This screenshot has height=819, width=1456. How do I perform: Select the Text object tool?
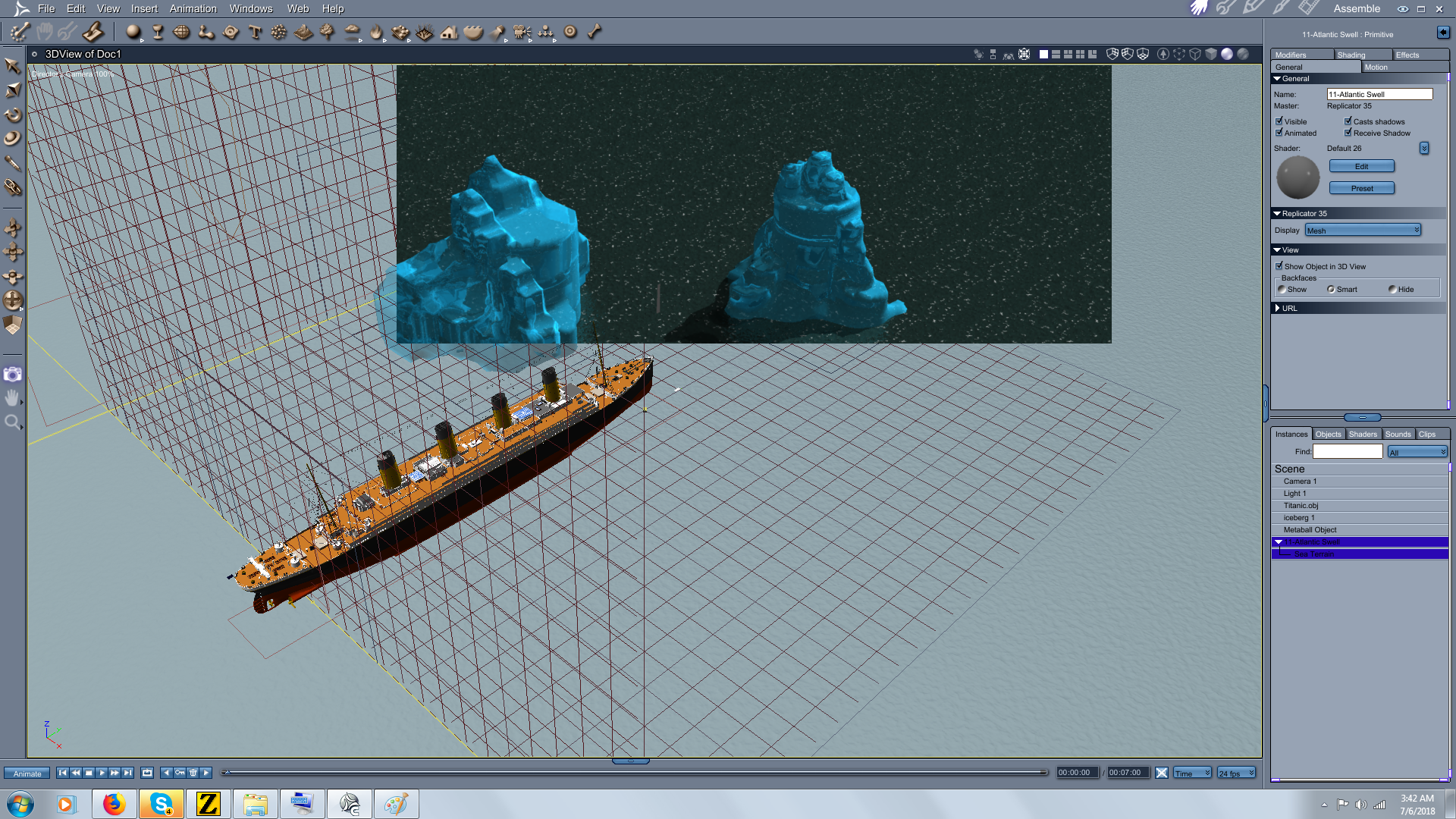pos(255,32)
